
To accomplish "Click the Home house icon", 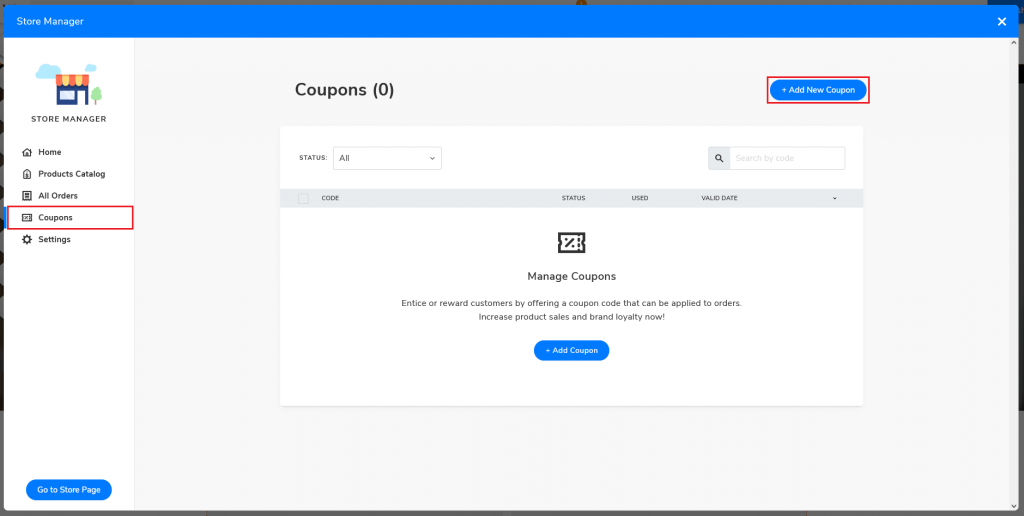I will (27, 152).
